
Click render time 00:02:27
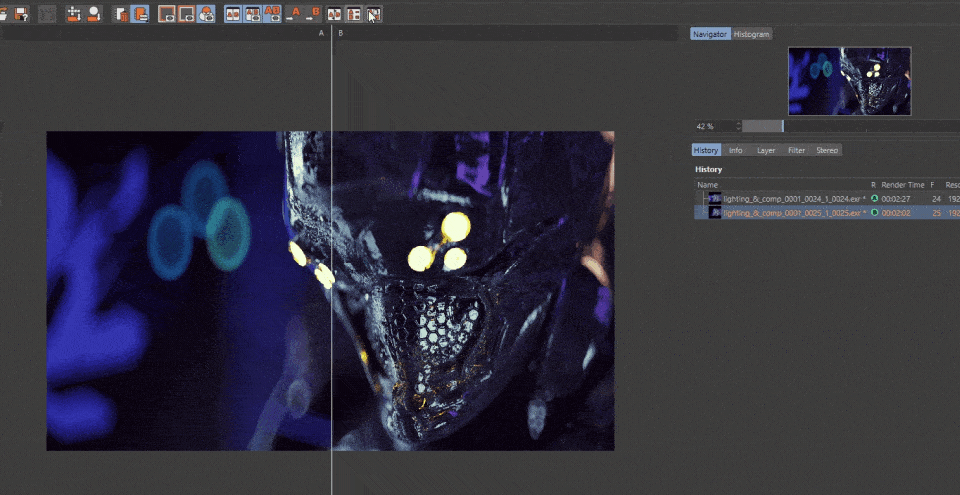895,198
